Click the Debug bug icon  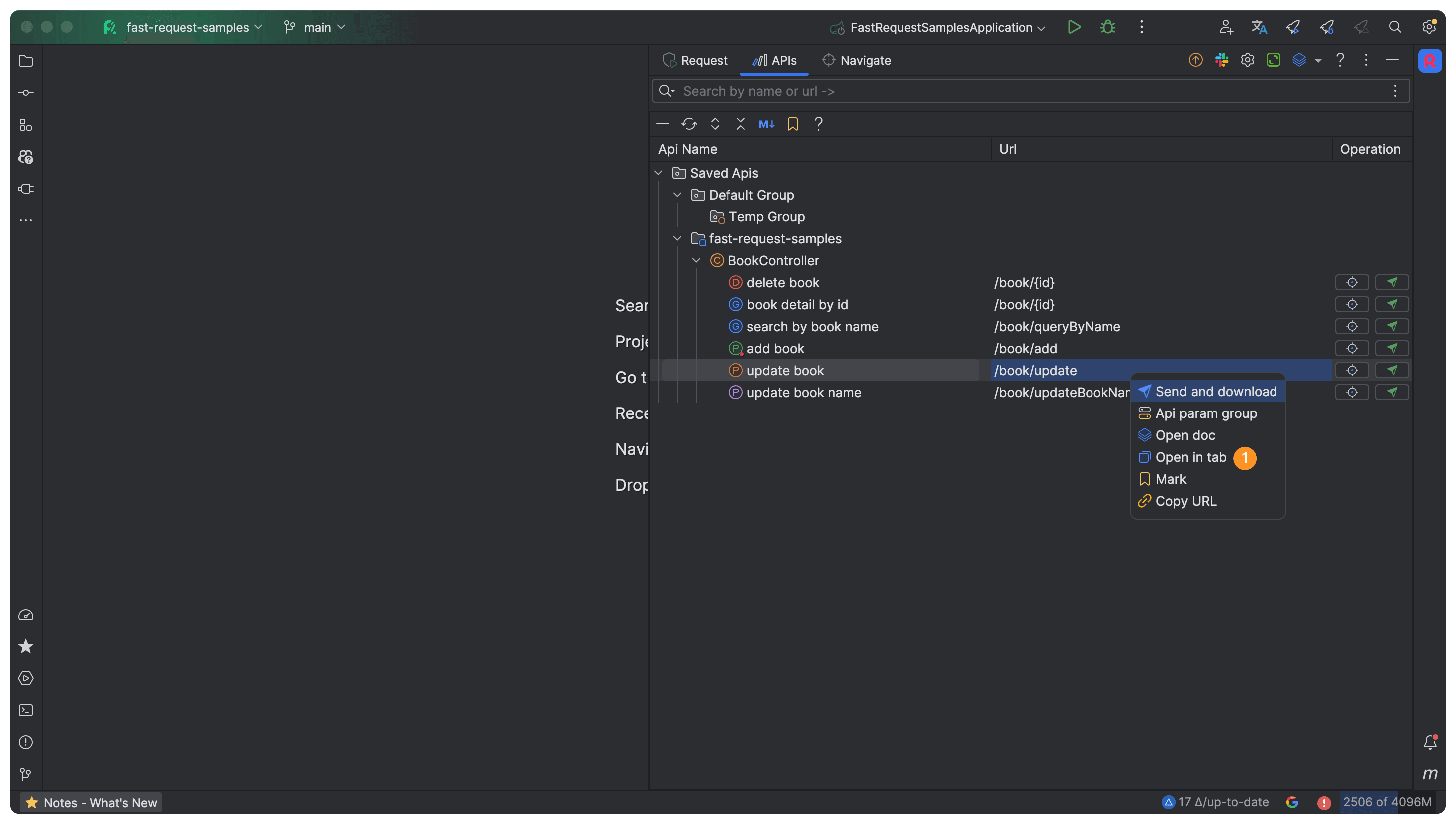(1107, 27)
